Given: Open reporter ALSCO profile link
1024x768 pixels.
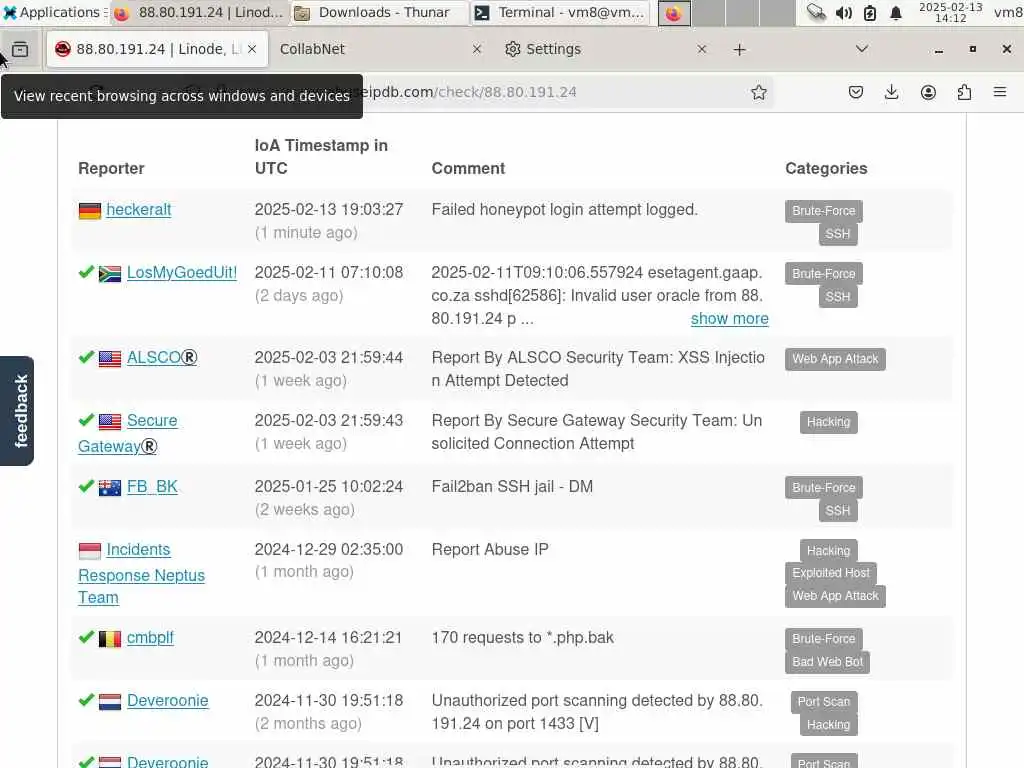Looking at the screenshot, I should click(x=162, y=358).
